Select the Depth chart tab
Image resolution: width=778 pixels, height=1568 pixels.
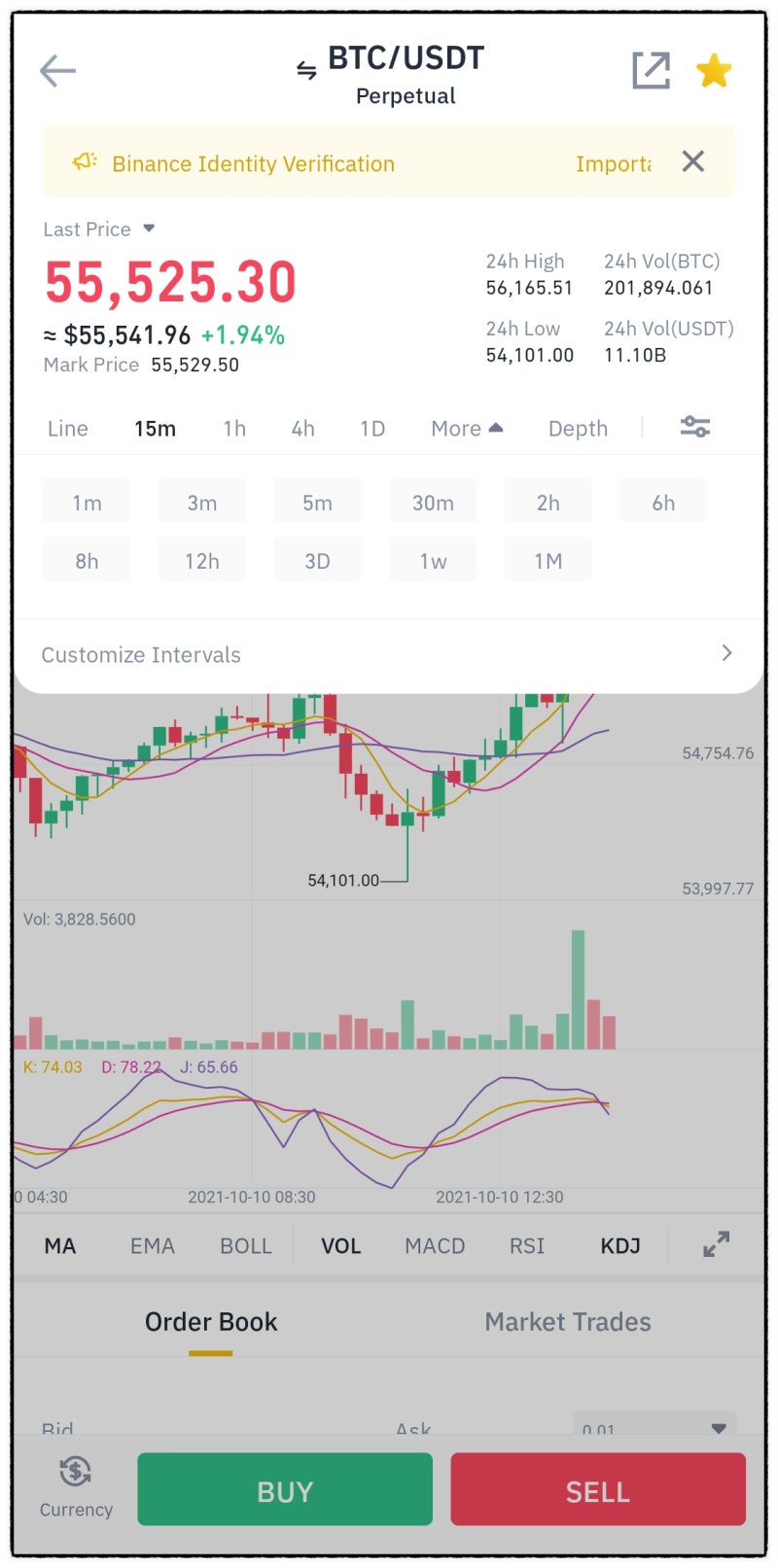[x=578, y=429]
